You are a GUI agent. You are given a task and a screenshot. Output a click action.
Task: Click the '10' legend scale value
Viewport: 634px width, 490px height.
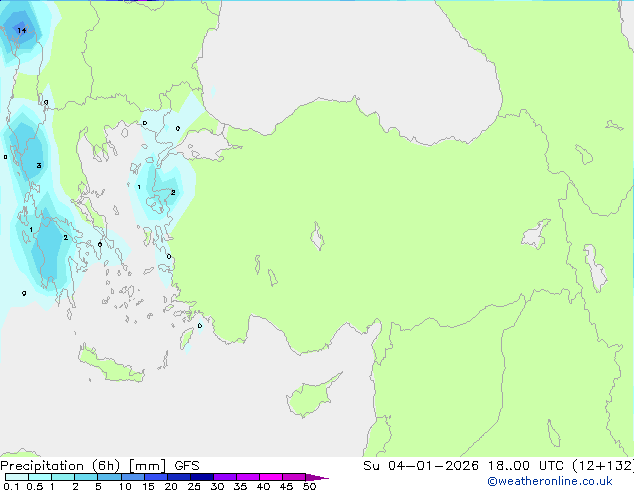125,486
